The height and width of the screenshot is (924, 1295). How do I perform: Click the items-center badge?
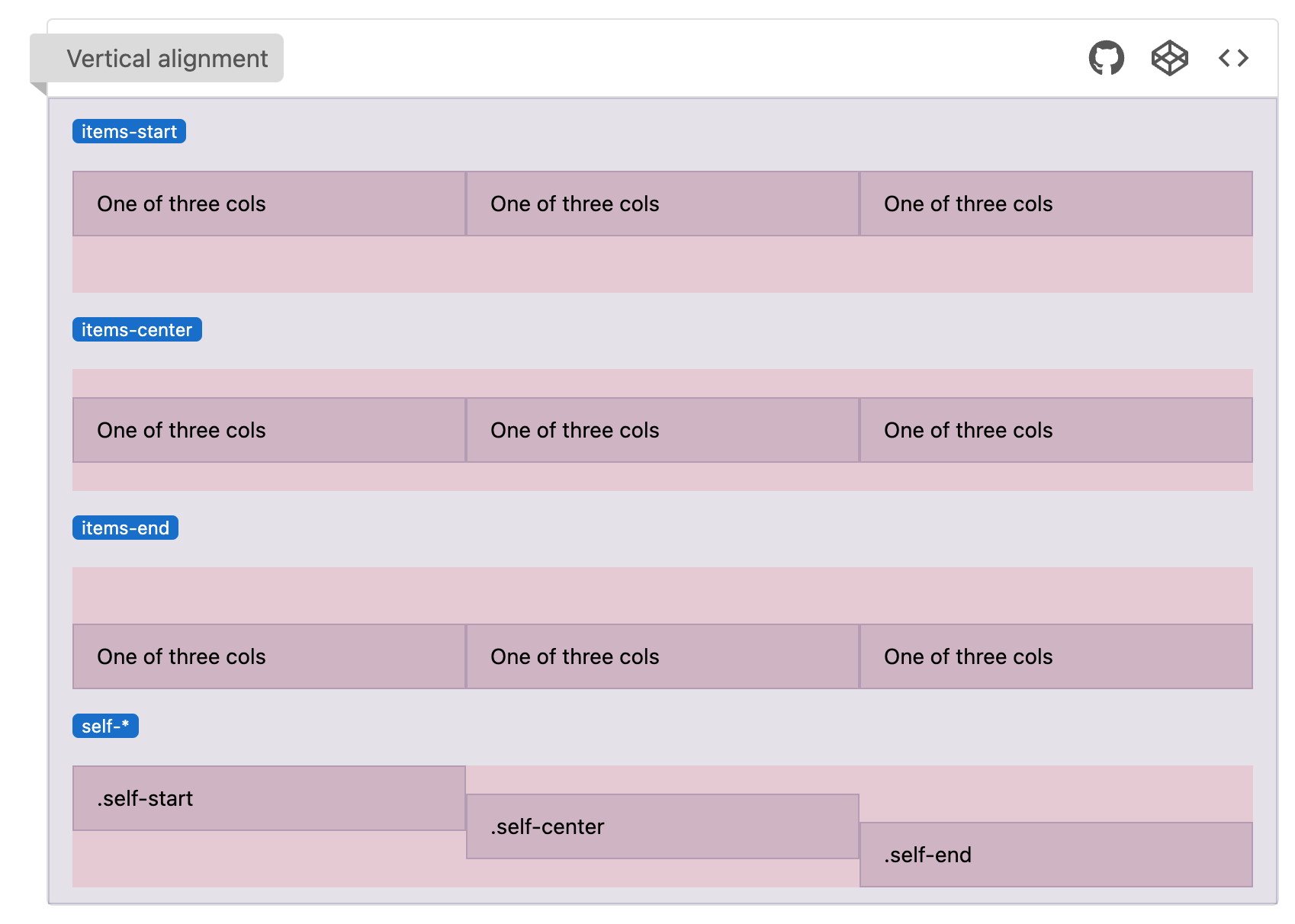pyautogui.click(x=137, y=330)
